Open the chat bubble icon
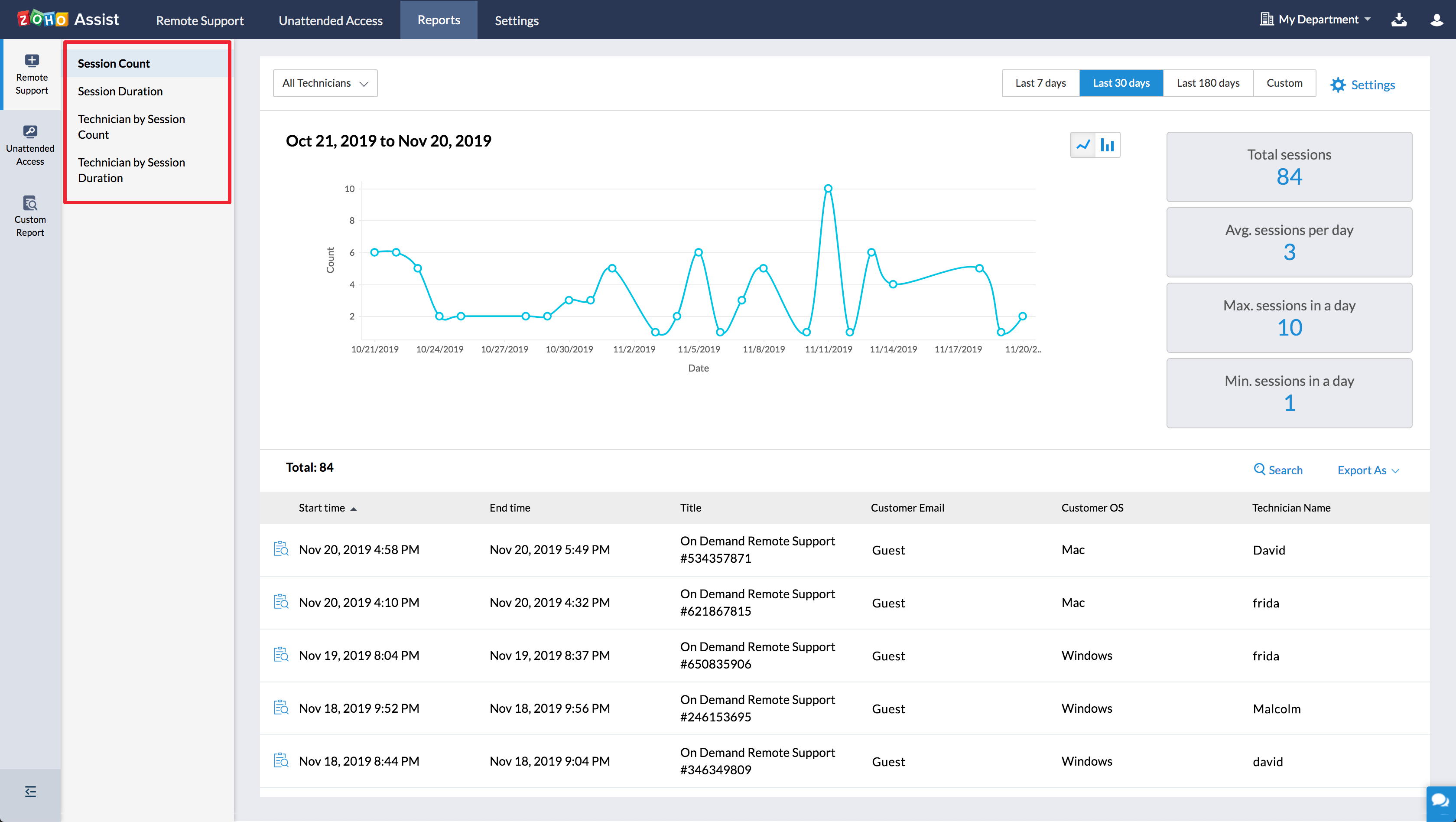 tap(1440, 800)
